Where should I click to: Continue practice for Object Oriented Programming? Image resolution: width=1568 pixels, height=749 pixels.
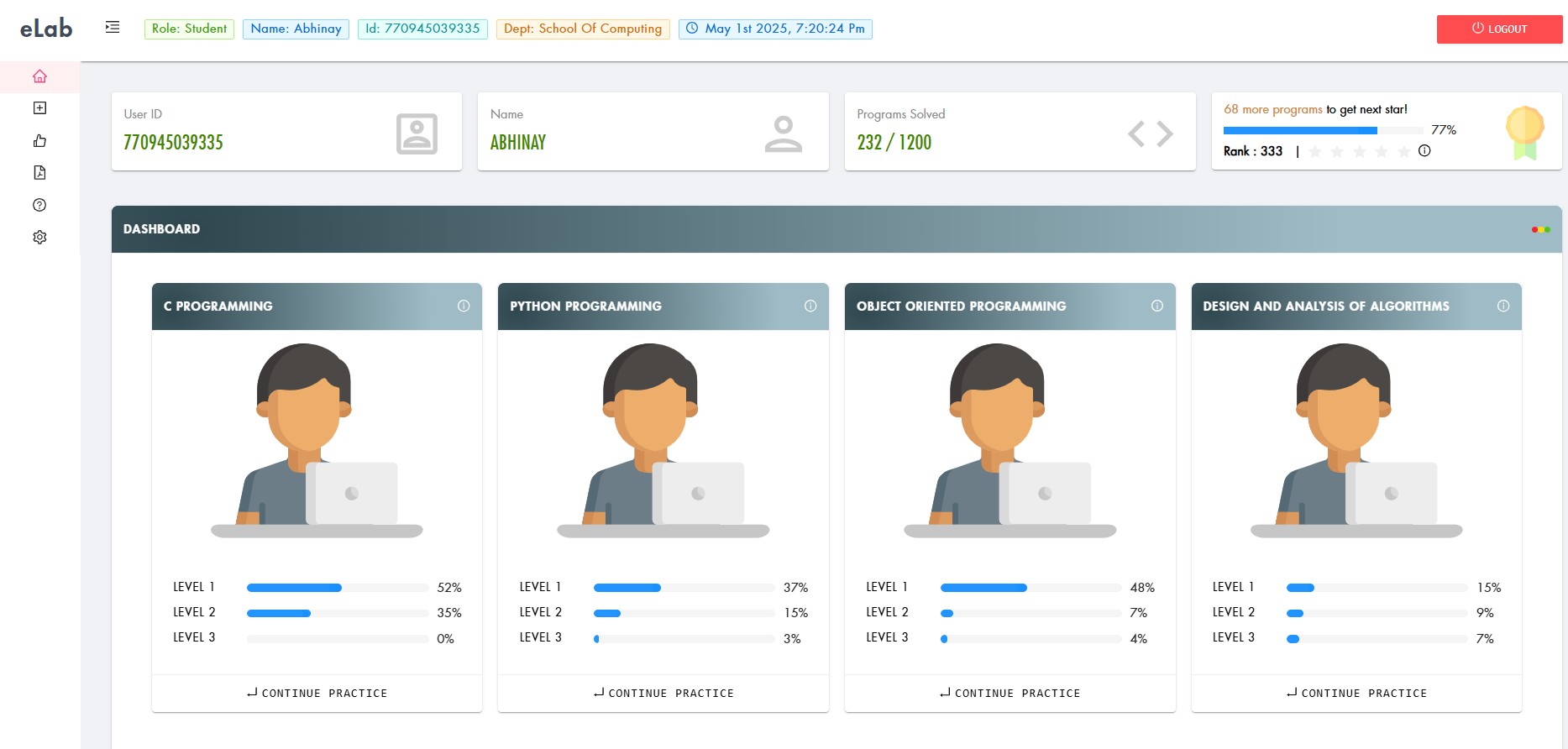[1009, 694]
